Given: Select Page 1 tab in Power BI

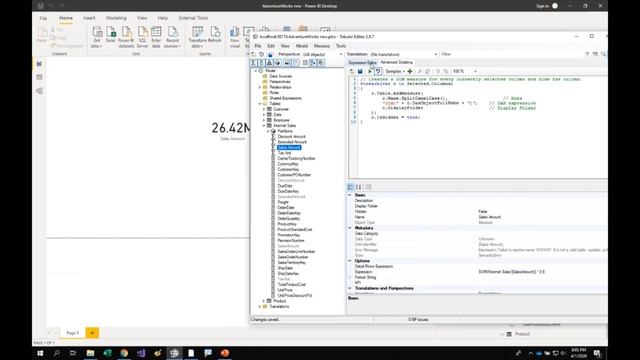Looking at the screenshot, I should click(73, 333).
